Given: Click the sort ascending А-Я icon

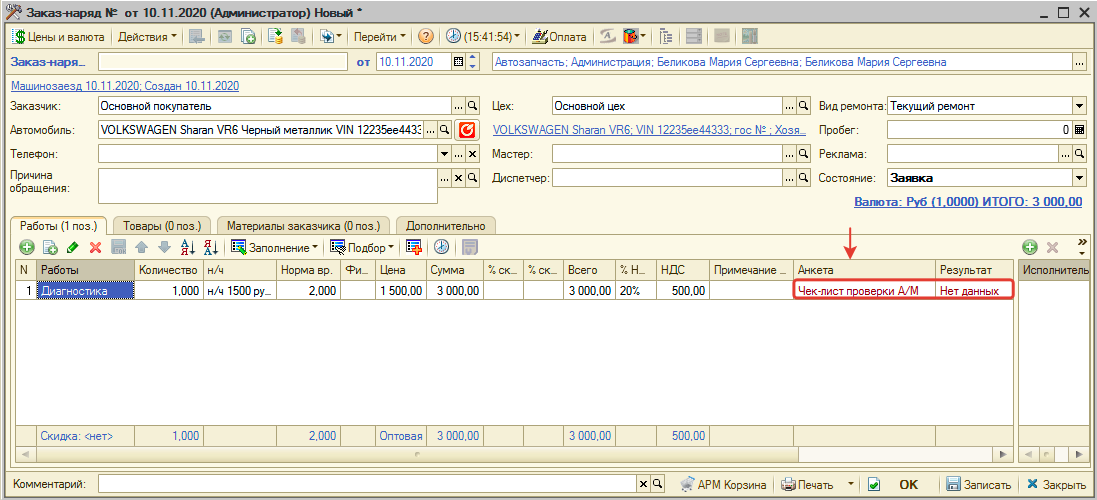Looking at the screenshot, I should tap(188, 247).
